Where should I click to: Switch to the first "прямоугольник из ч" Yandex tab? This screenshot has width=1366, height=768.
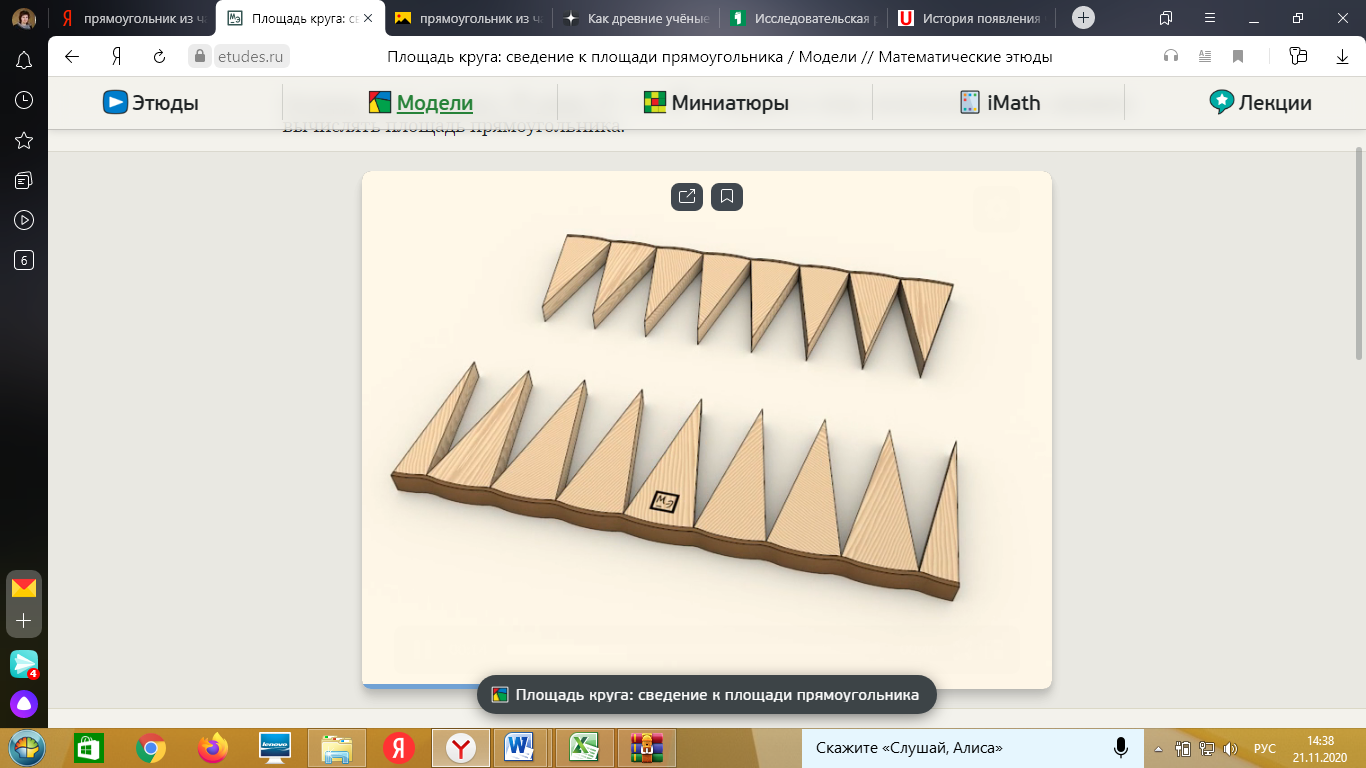[x=131, y=18]
